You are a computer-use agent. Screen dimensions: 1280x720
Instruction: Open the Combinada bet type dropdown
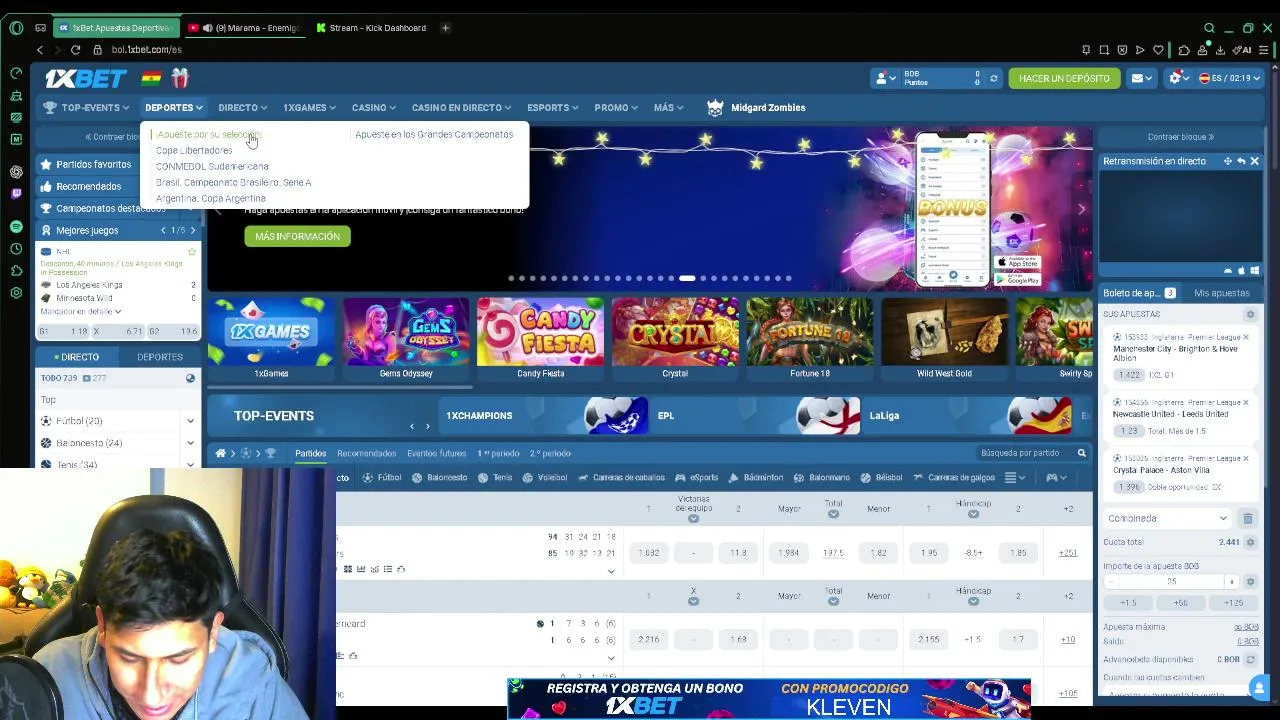click(1167, 518)
